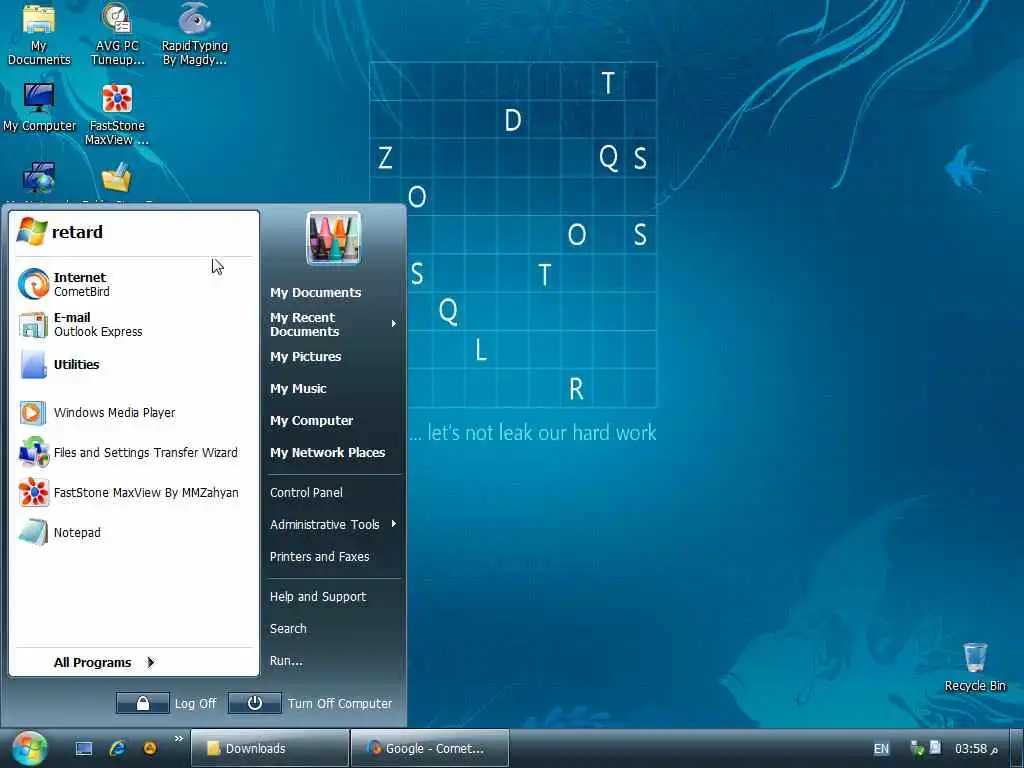Viewport: 1024px width, 768px height.
Task: Expand Administrative Tools submenu
Action: [333, 524]
